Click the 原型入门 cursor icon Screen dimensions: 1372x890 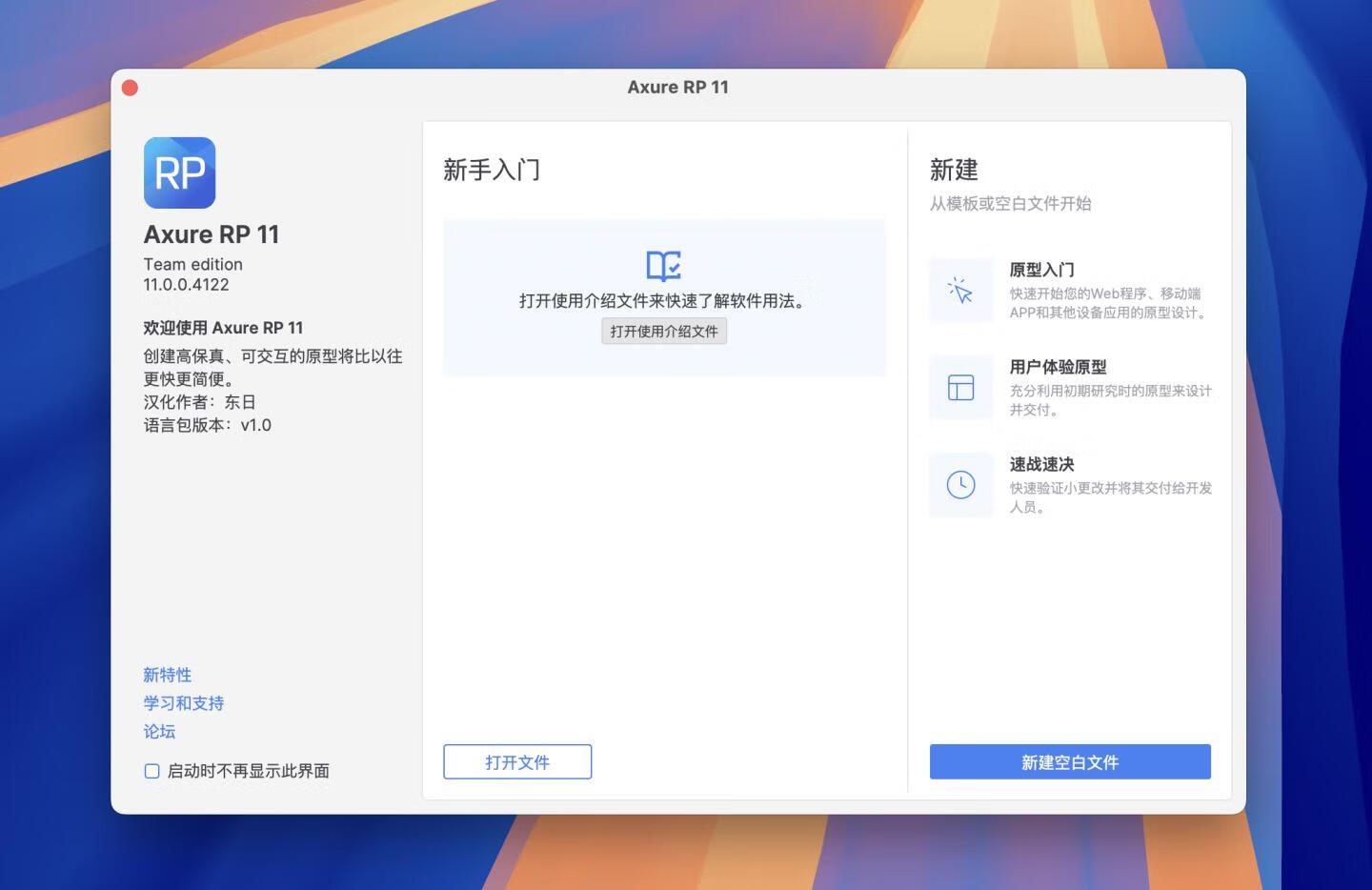pos(960,291)
